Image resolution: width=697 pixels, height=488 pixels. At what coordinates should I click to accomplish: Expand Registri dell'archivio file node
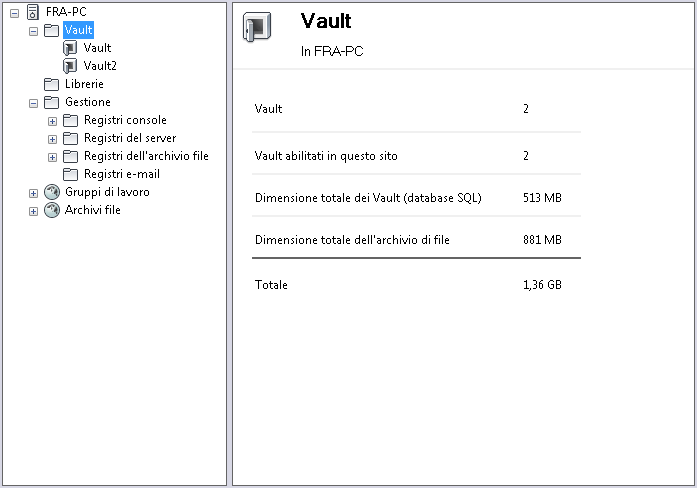pyautogui.click(x=52, y=157)
